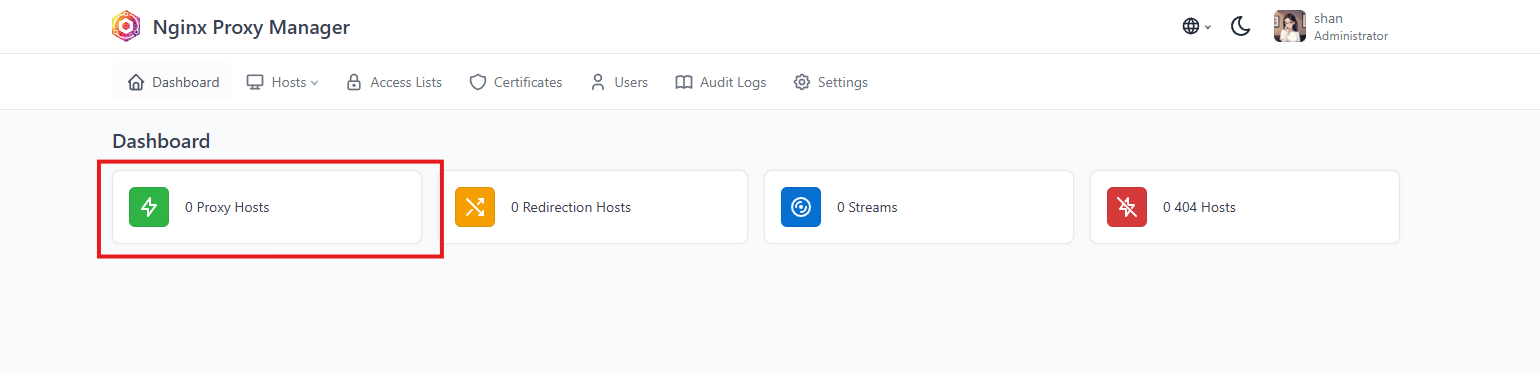This screenshot has width=1540, height=372.
Task: Open the Settings page
Action: pyautogui.click(x=831, y=82)
